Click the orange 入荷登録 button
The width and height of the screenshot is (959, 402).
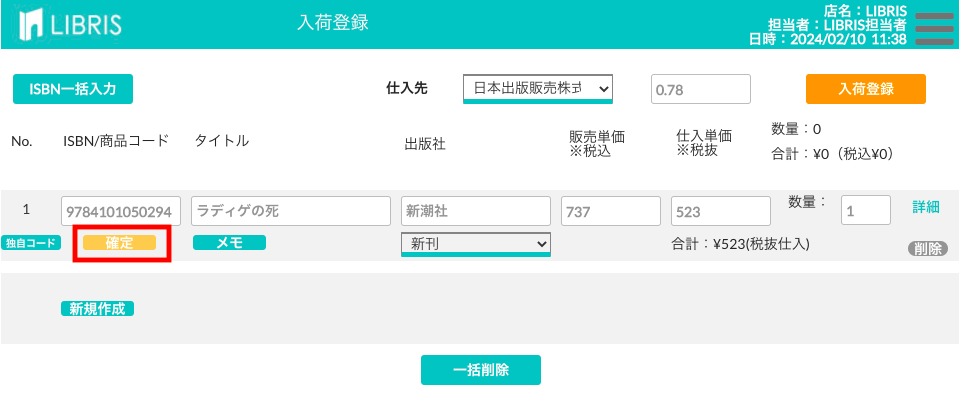point(865,89)
